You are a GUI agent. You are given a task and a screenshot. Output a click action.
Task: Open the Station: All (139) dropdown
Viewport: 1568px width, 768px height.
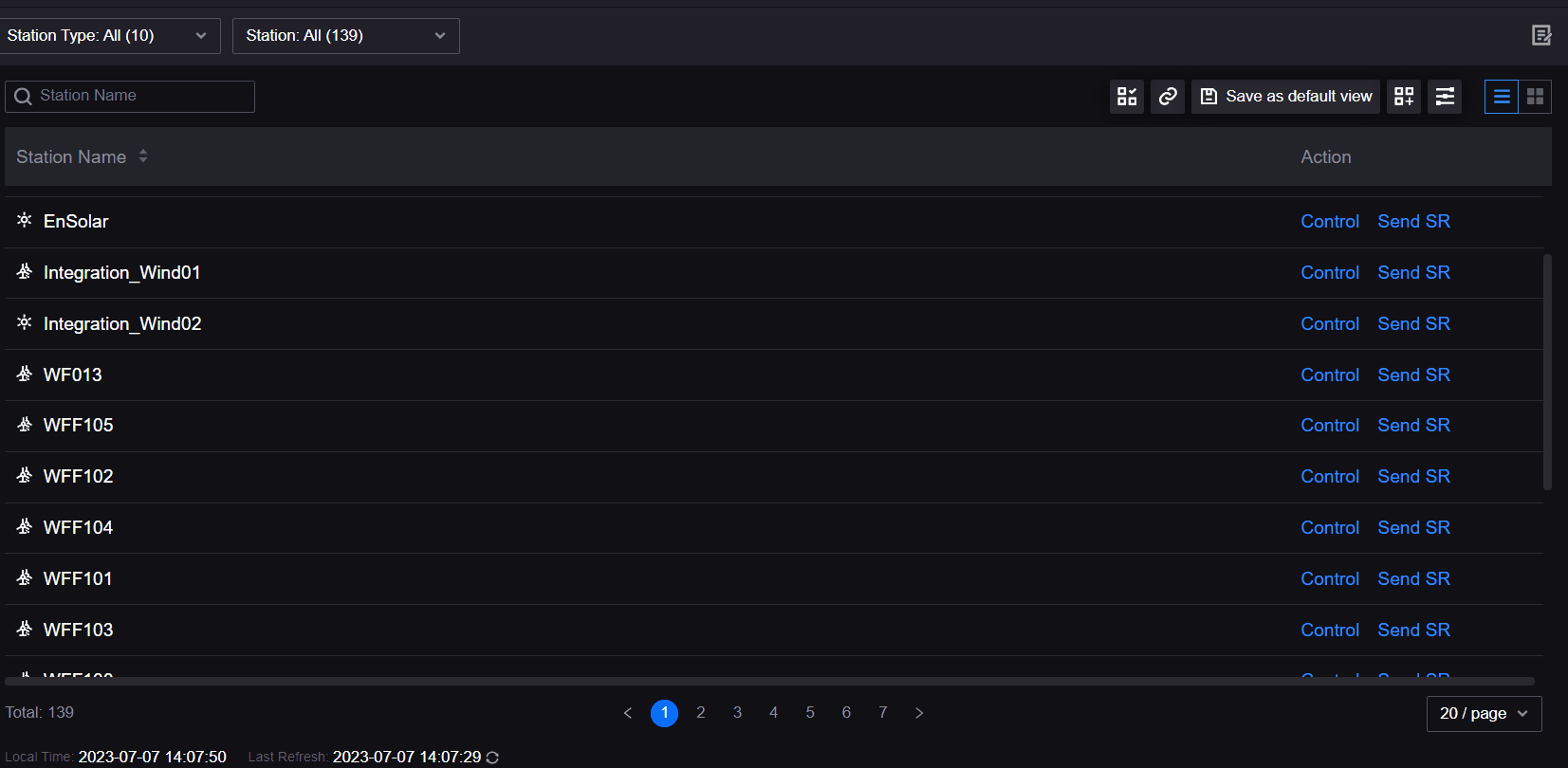pyautogui.click(x=345, y=36)
